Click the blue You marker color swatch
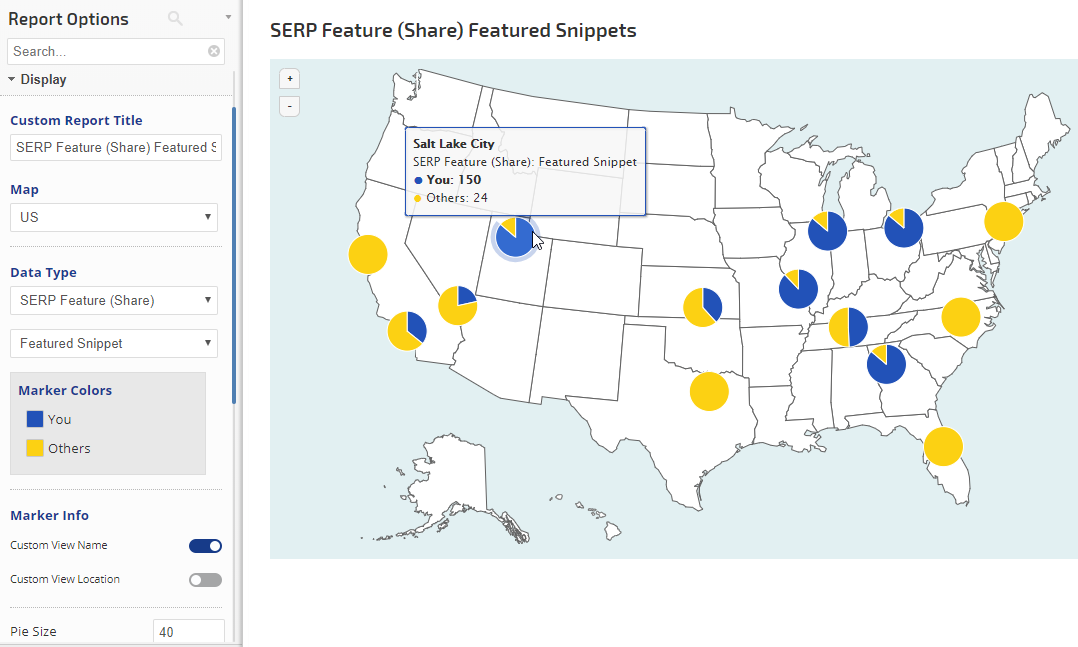This screenshot has height=647, width=1078. pyautogui.click(x=35, y=420)
